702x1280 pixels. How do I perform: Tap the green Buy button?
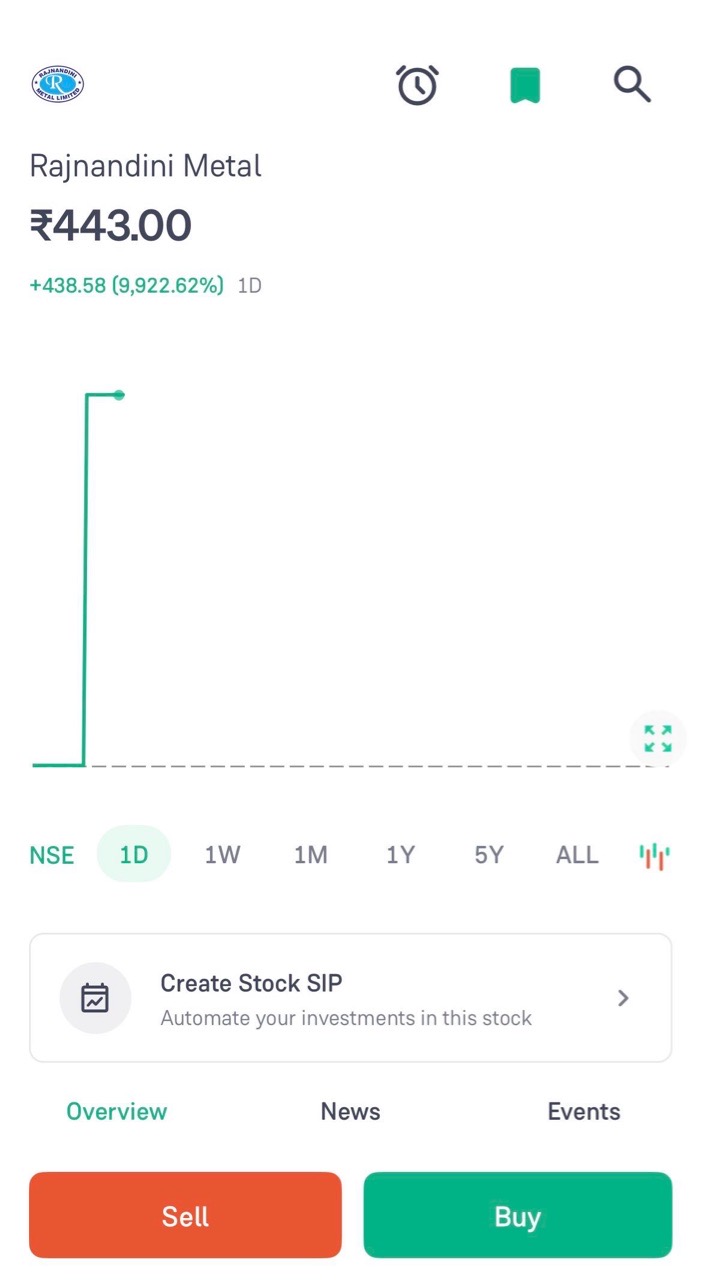pos(517,1215)
